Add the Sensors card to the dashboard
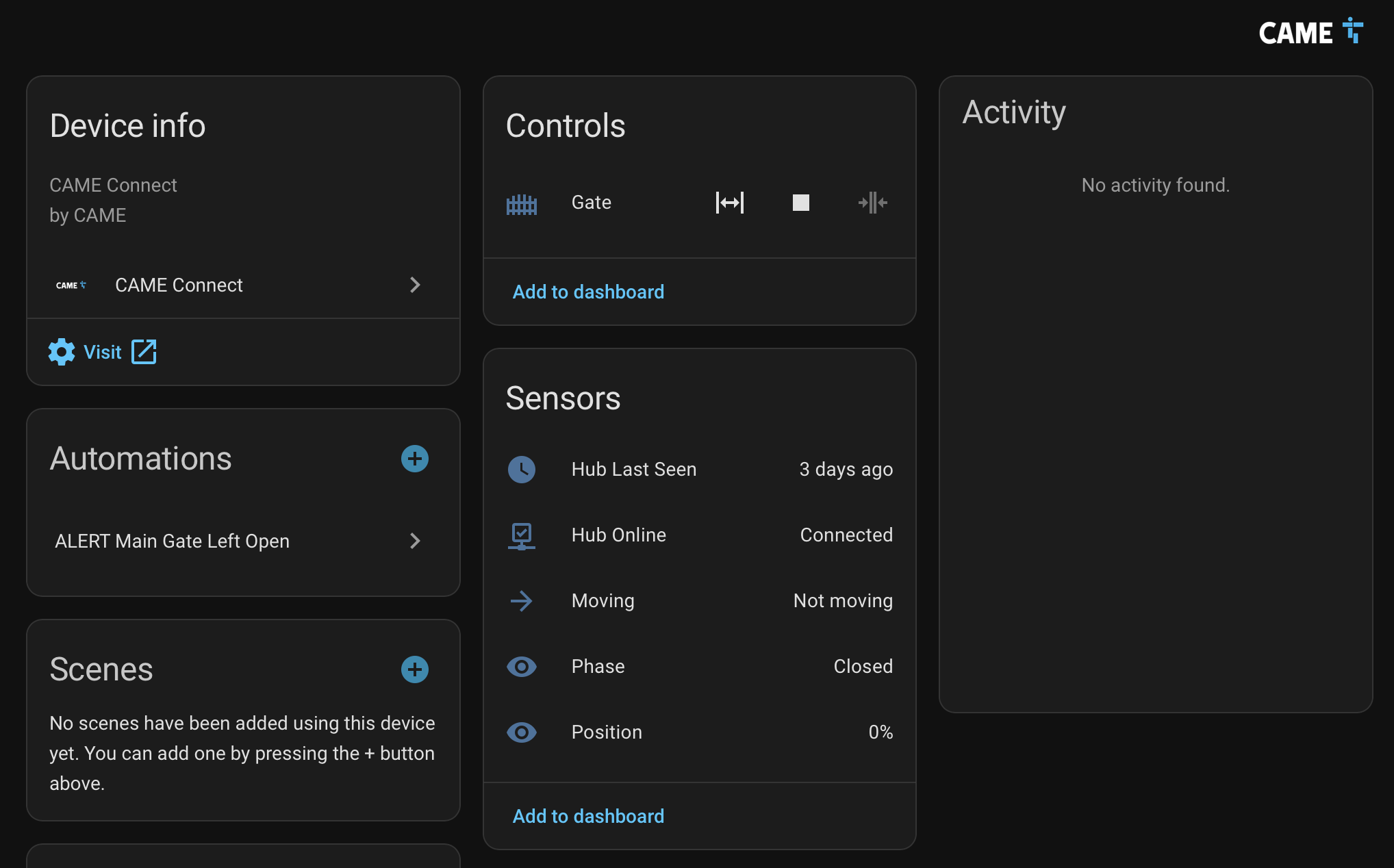Image resolution: width=1394 pixels, height=868 pixels. pos(588,816)
